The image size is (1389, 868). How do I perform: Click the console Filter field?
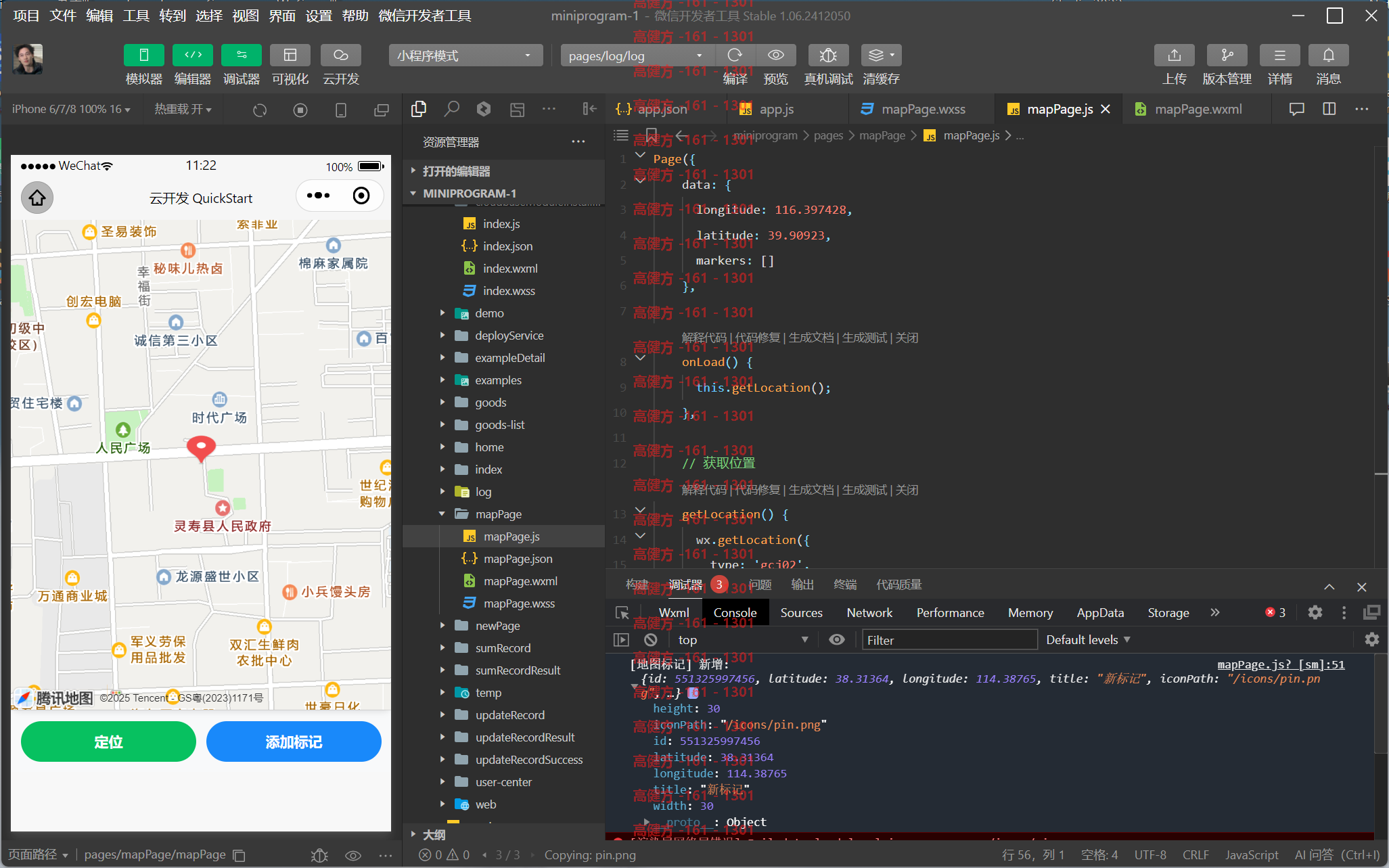pos(949,640)
